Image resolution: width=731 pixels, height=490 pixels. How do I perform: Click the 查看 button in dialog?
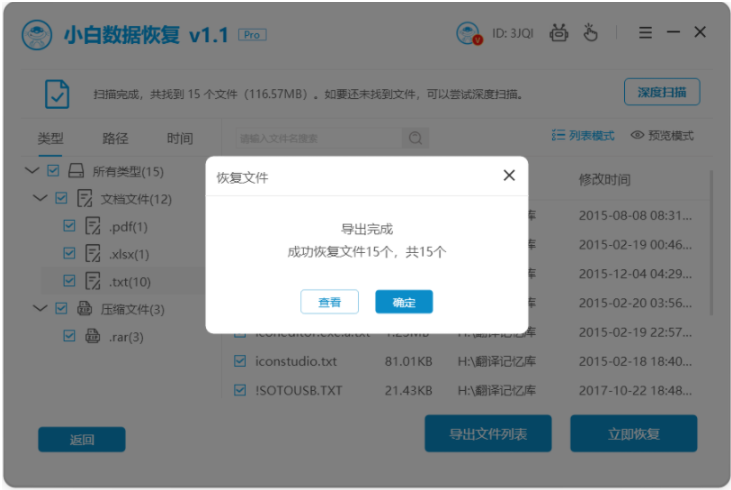(x=330, y=302)
